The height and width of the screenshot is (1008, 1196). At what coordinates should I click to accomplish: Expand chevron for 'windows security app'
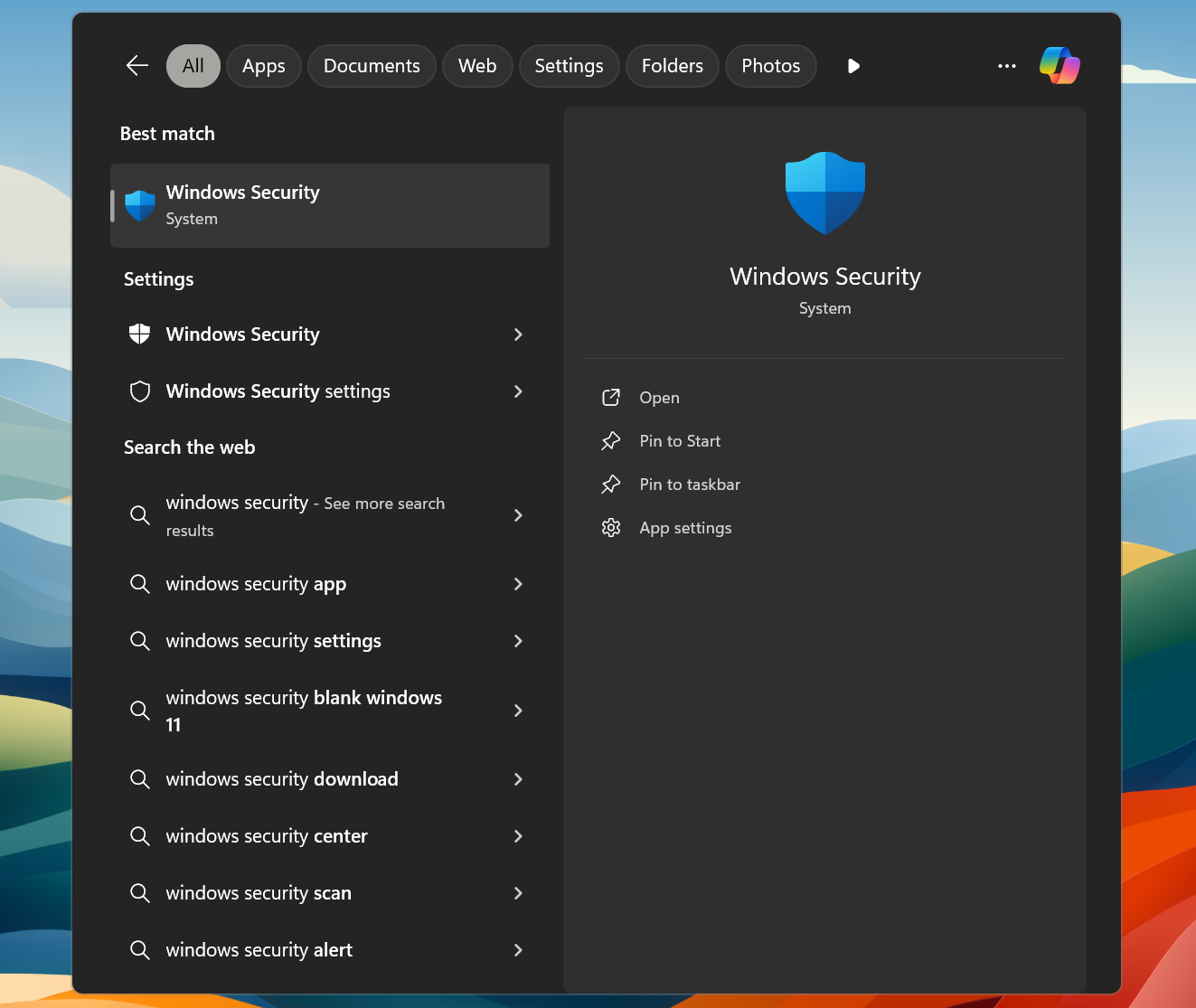pos(518,584)
